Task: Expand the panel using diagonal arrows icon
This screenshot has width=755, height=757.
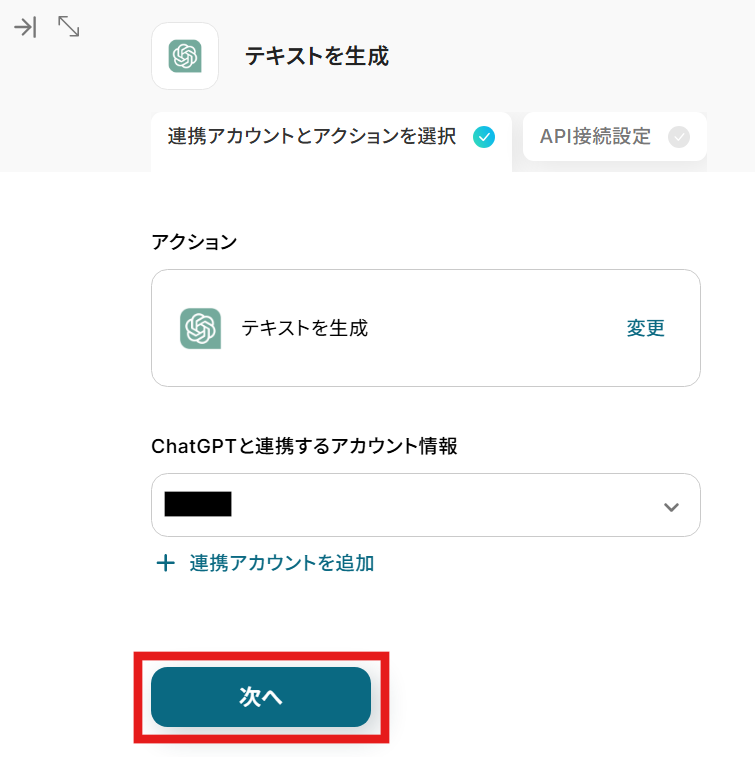Action: (68, 27)
